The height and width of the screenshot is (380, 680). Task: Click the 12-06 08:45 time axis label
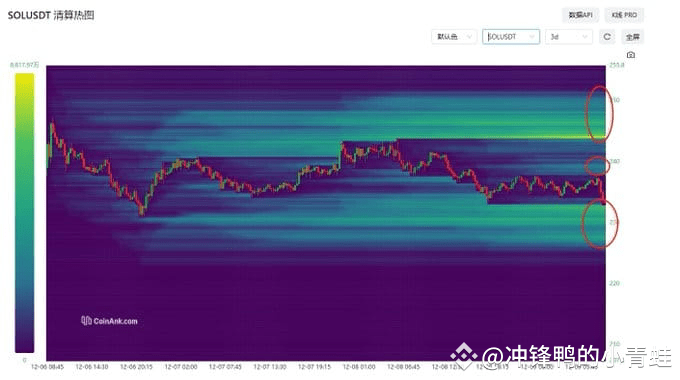47,367
